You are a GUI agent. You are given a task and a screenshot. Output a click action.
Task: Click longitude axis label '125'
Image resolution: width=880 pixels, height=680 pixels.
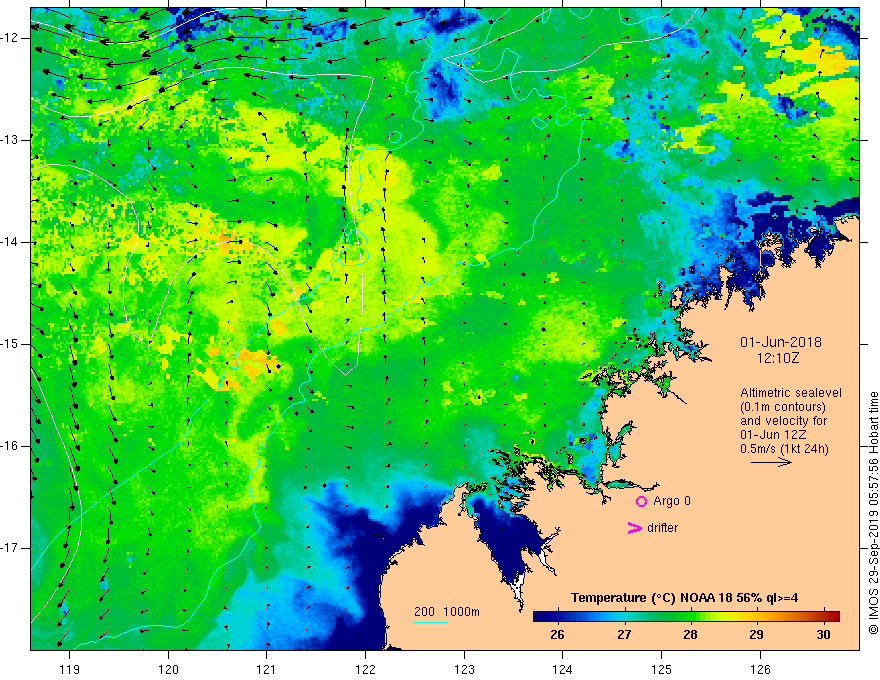(662, 669)
